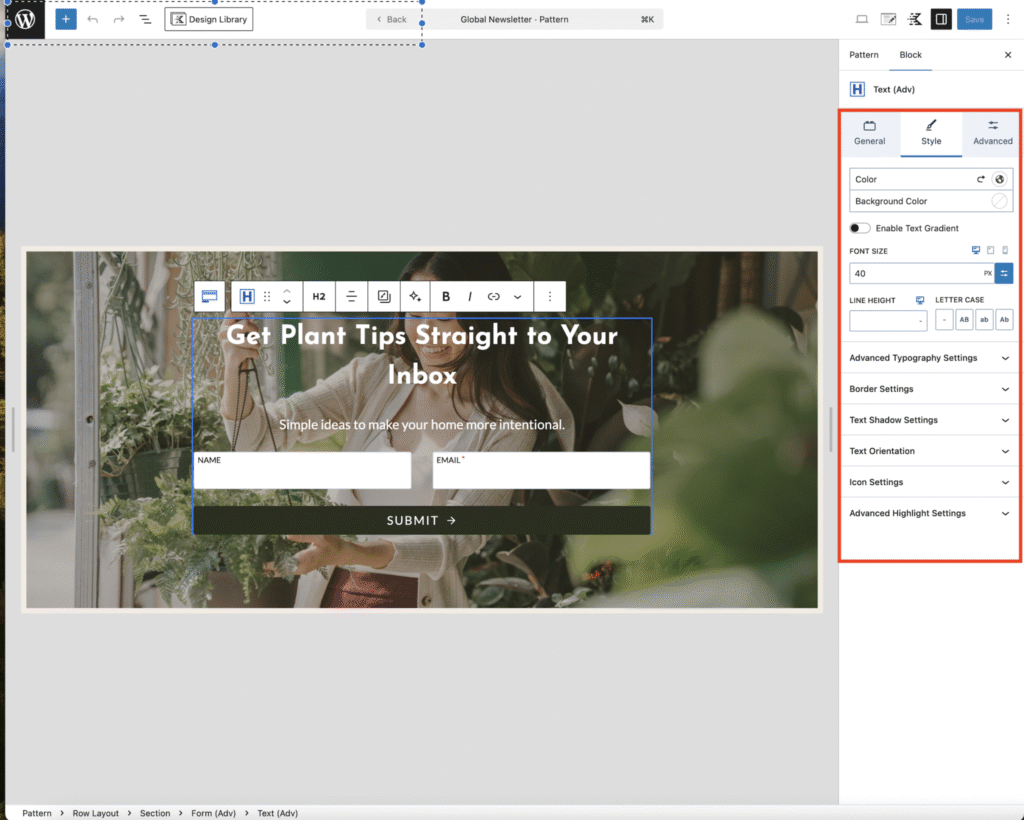Image resolution: width=1024 pixels, height=820 pixels.
Task: Expand Border Settings section
Action: pyautogui.click(x=930, y=389)
